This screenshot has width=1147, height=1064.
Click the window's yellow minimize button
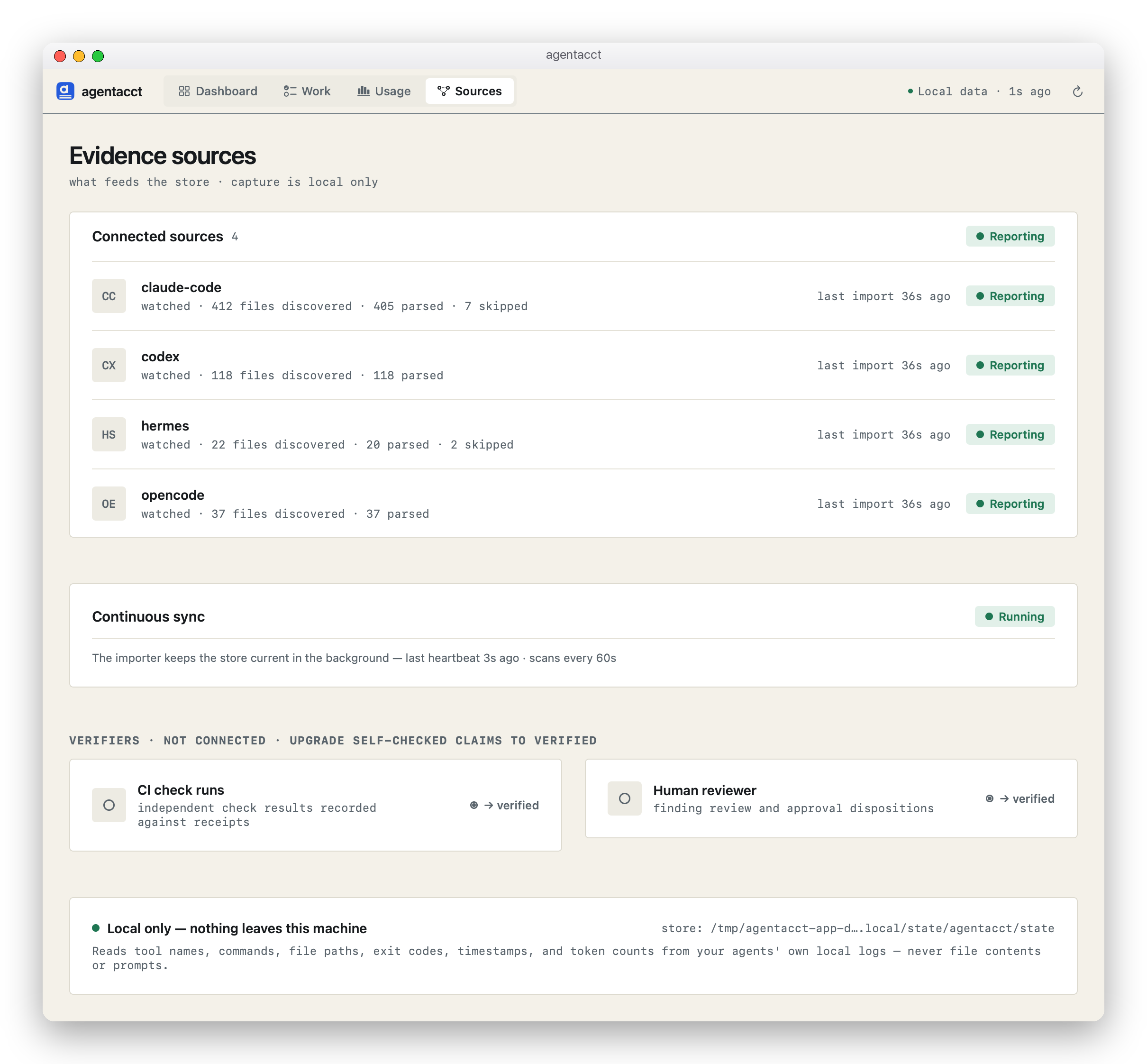tap(79, 56)
